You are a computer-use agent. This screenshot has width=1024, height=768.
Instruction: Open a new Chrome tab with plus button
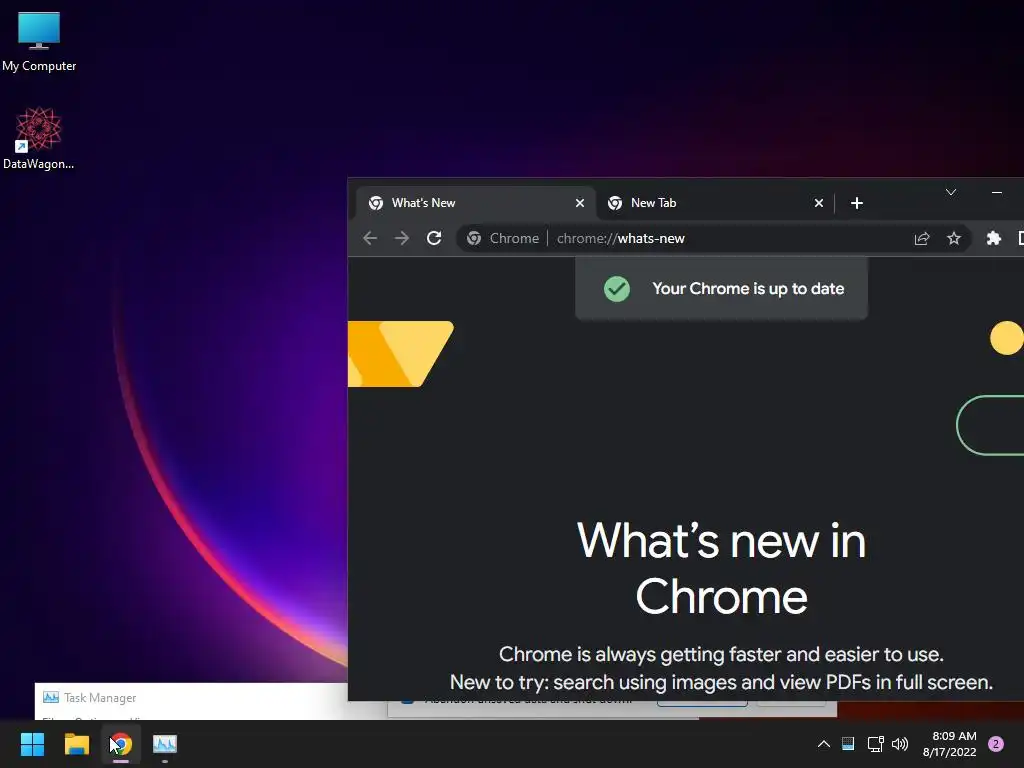pyautogui.click(x=857, y=203)
